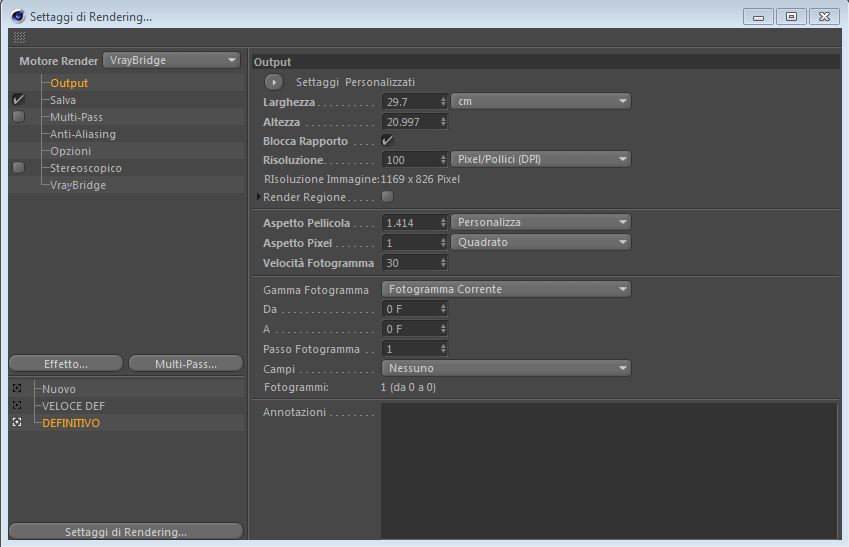The width and height of the screenshot is (849, 547).
Task: Click the Passo Fotogramma stepper arrows
Action: coord(443,349)
